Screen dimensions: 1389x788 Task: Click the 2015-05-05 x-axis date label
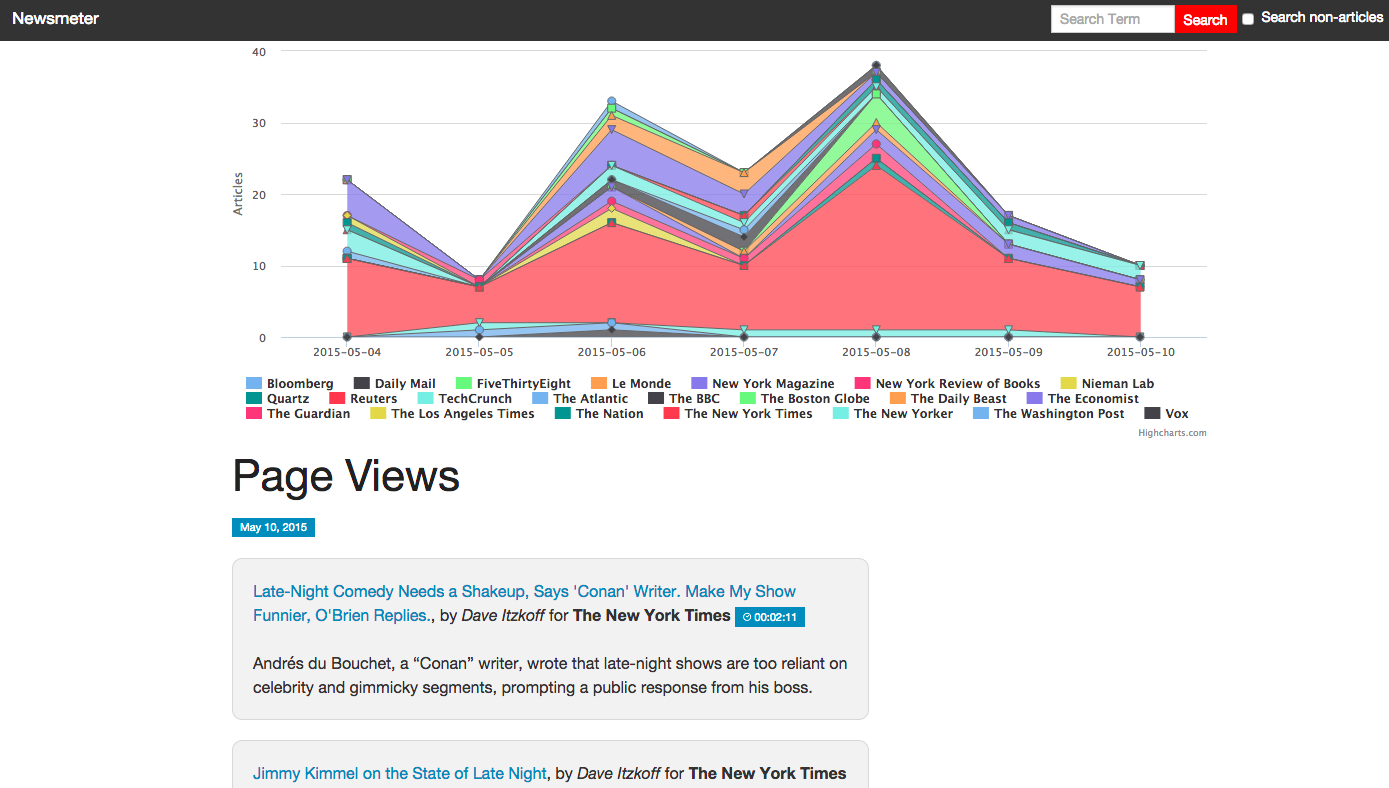pyautogui.click(x=479, y=352)
